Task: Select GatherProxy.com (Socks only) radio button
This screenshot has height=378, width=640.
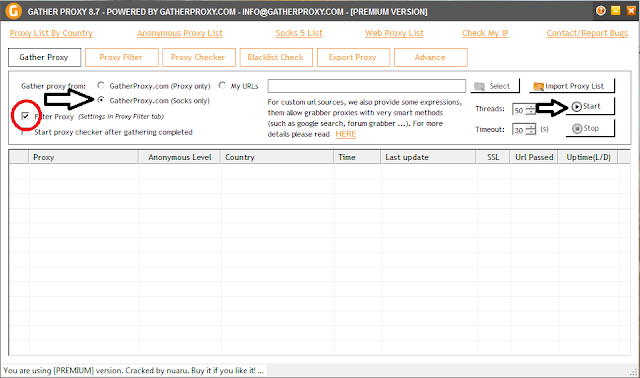Action: [x=101, y=100]
